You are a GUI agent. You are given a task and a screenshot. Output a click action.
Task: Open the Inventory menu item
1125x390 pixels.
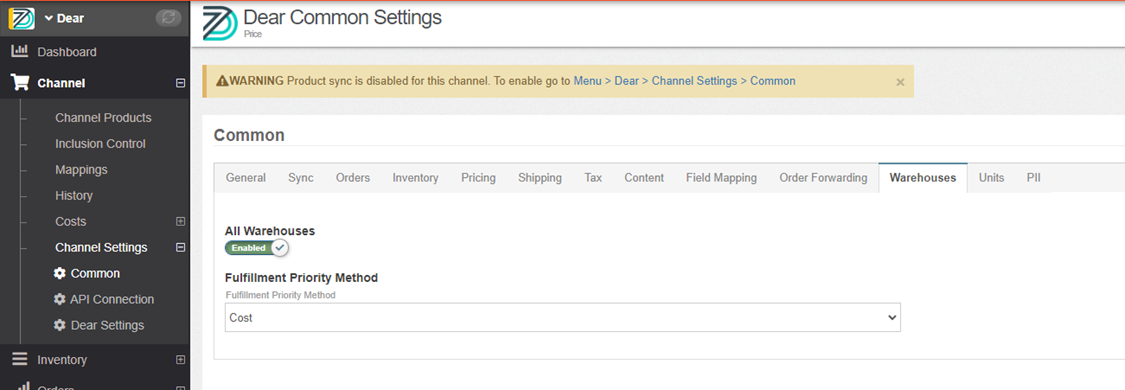62,360
